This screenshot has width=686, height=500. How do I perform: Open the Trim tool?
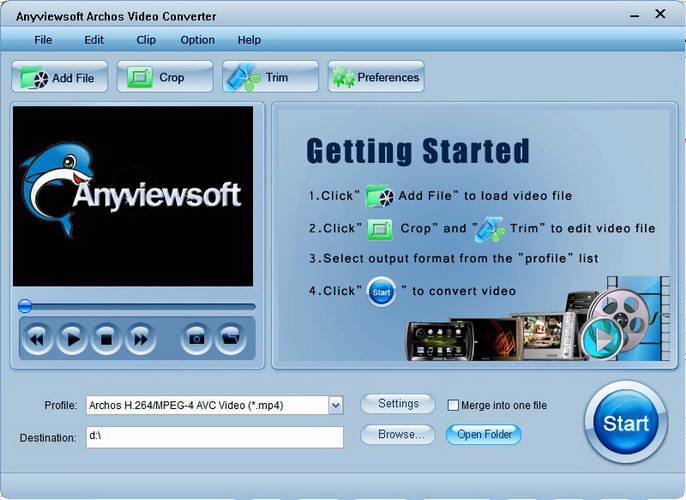click(270, 77)
